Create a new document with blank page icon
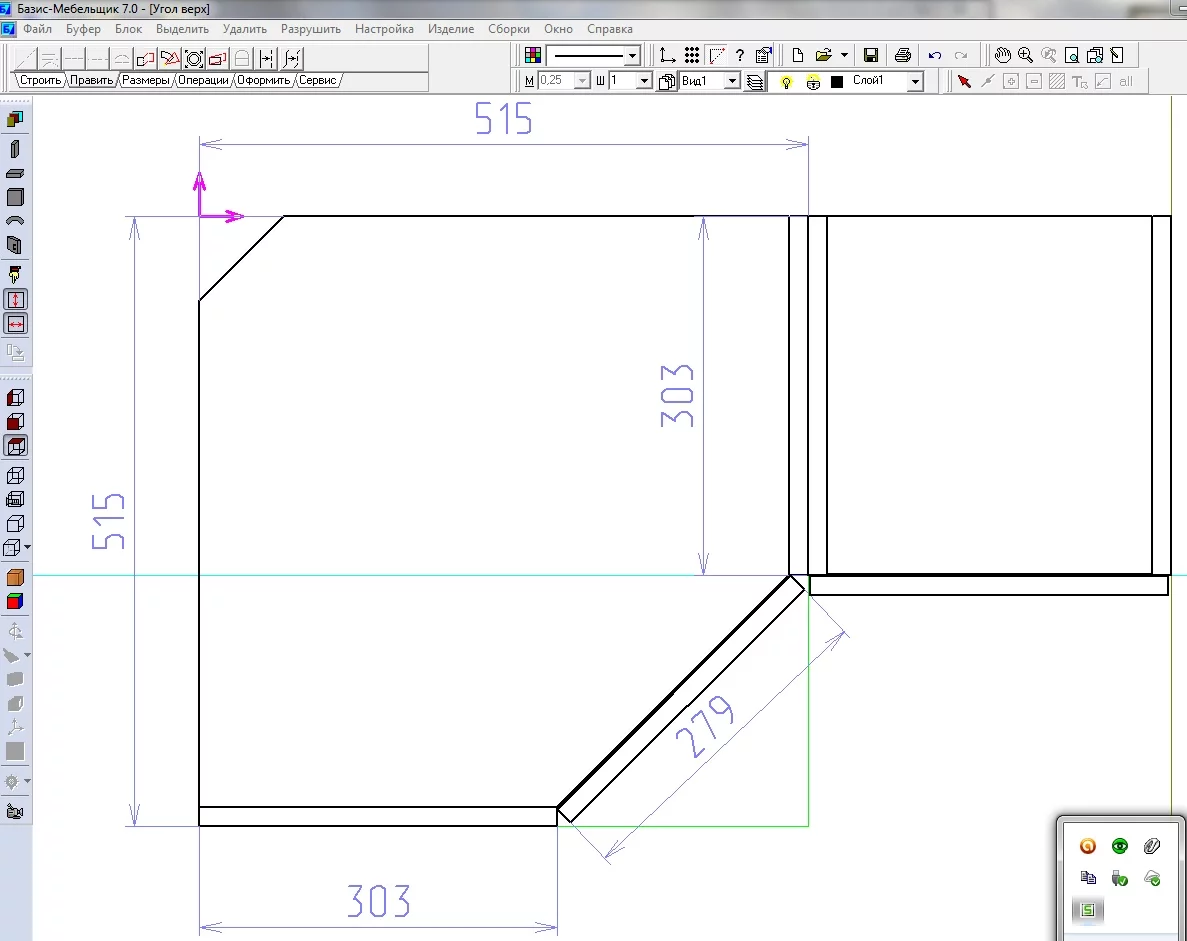 pyautogui.click(x=798, y=55)
